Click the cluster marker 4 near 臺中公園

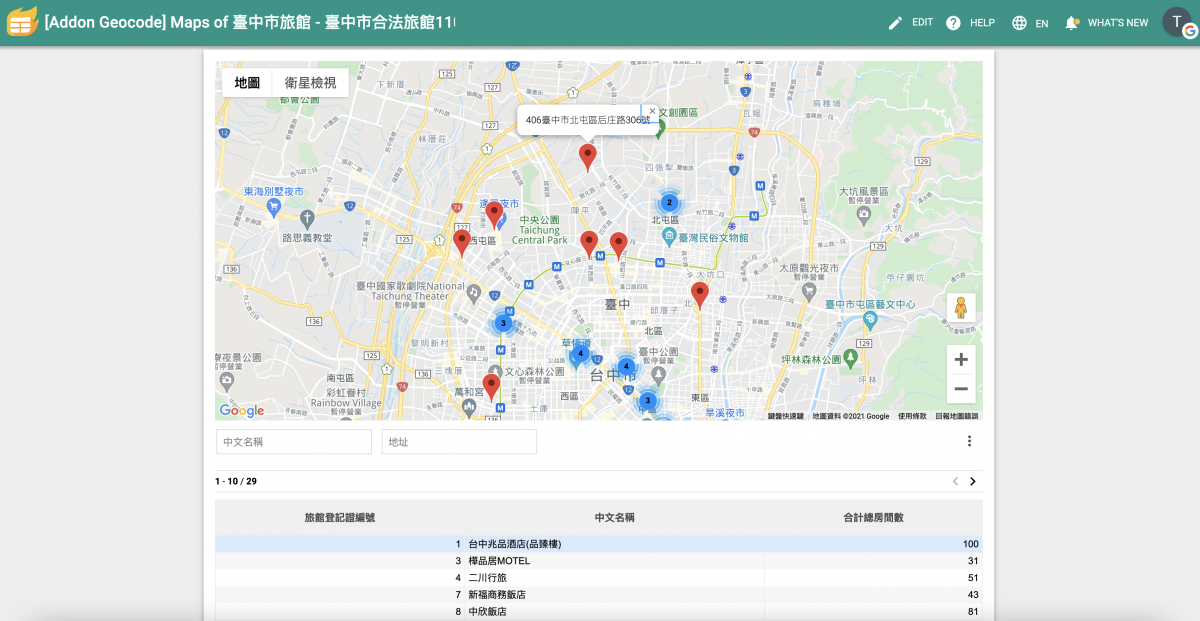pos(626,367)
